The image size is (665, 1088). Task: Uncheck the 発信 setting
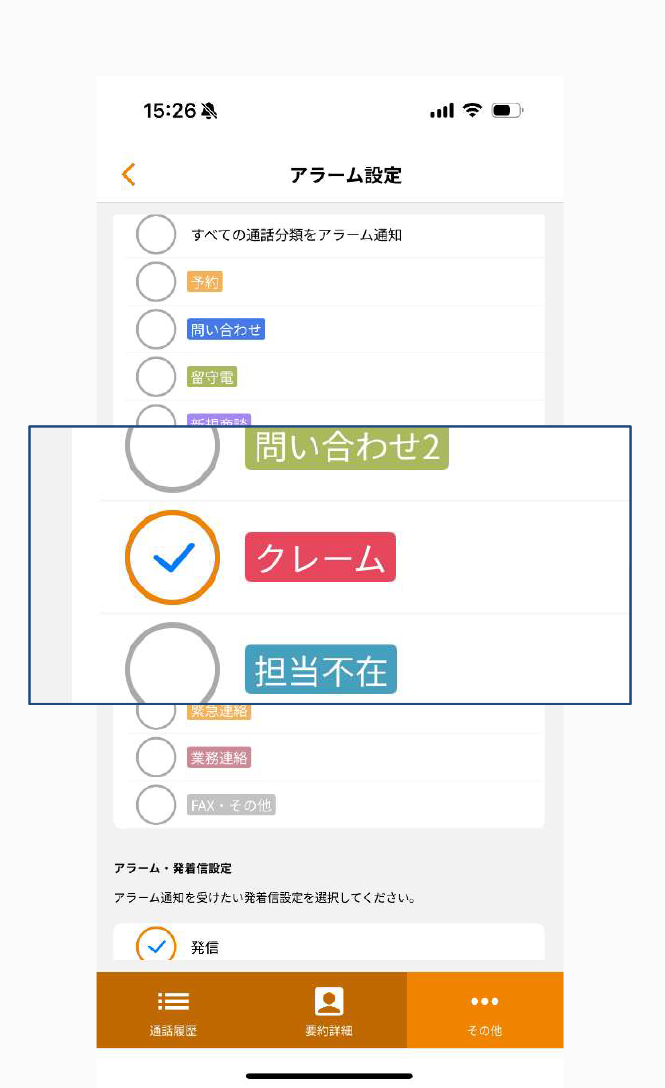click(x=156, y=946)
